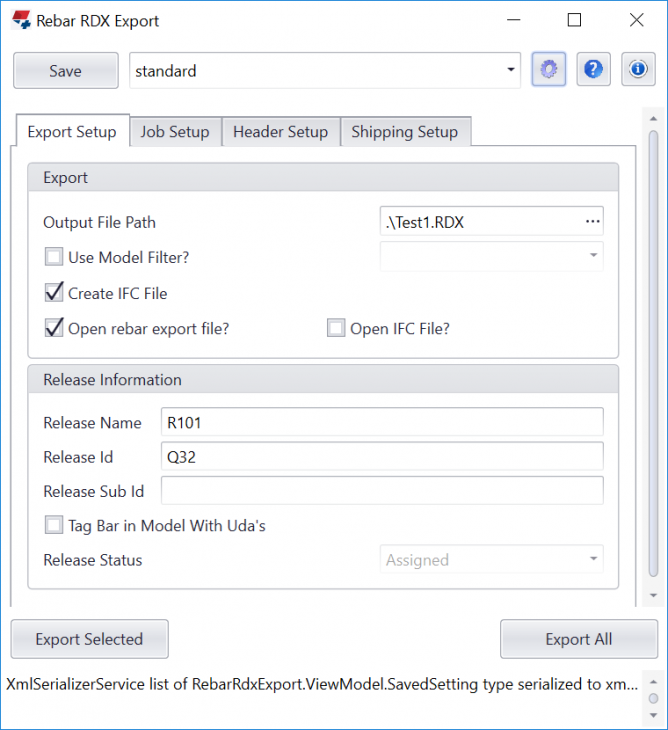Click the settings gear icon
The width and height of the screenshot is (668, 730).
(549, 70)
